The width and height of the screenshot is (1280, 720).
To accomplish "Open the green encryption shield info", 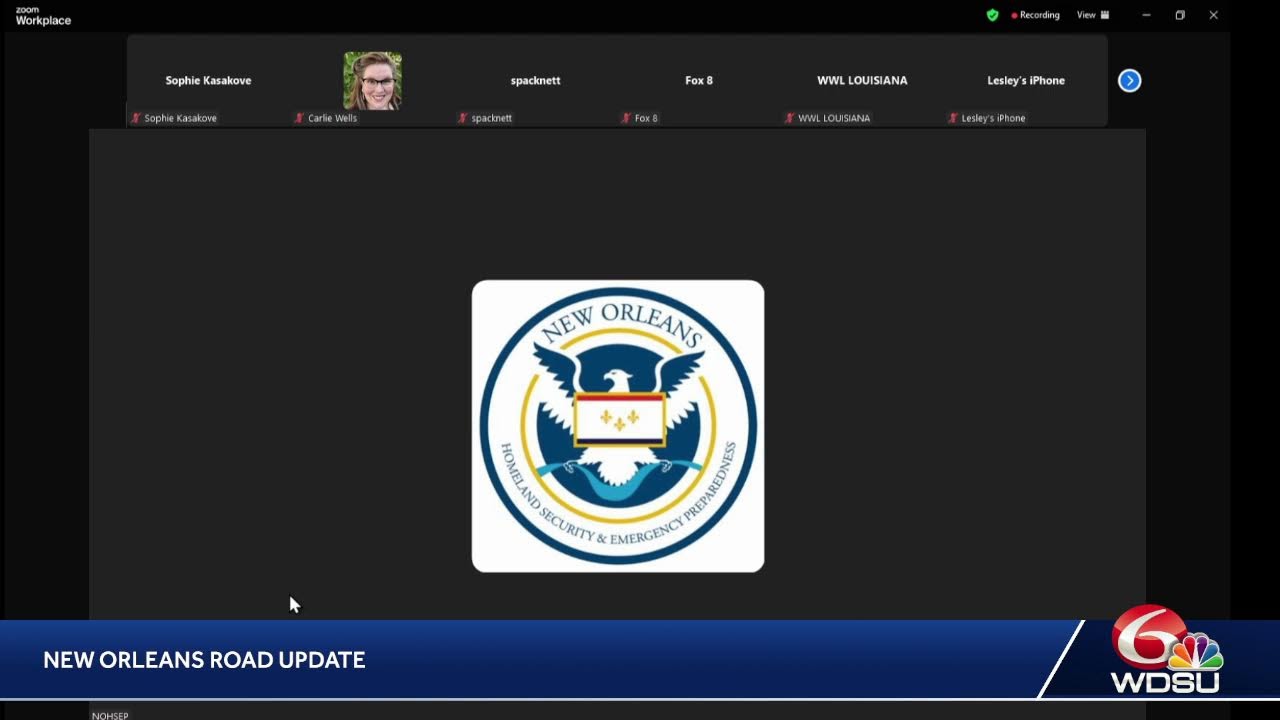I will [x=992, y=15].
